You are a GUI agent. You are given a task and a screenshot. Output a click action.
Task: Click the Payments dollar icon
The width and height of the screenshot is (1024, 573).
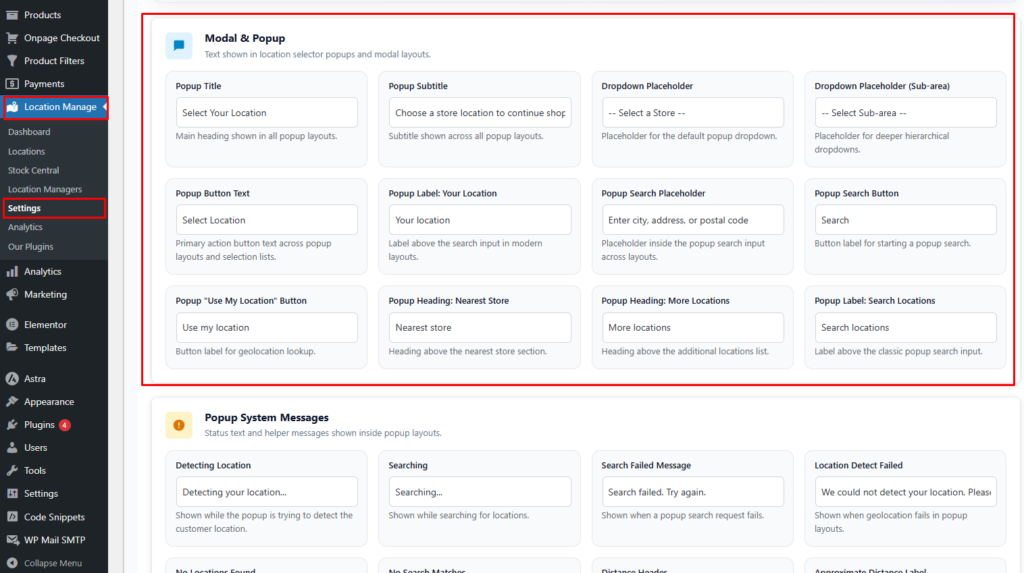pos(12,84)
